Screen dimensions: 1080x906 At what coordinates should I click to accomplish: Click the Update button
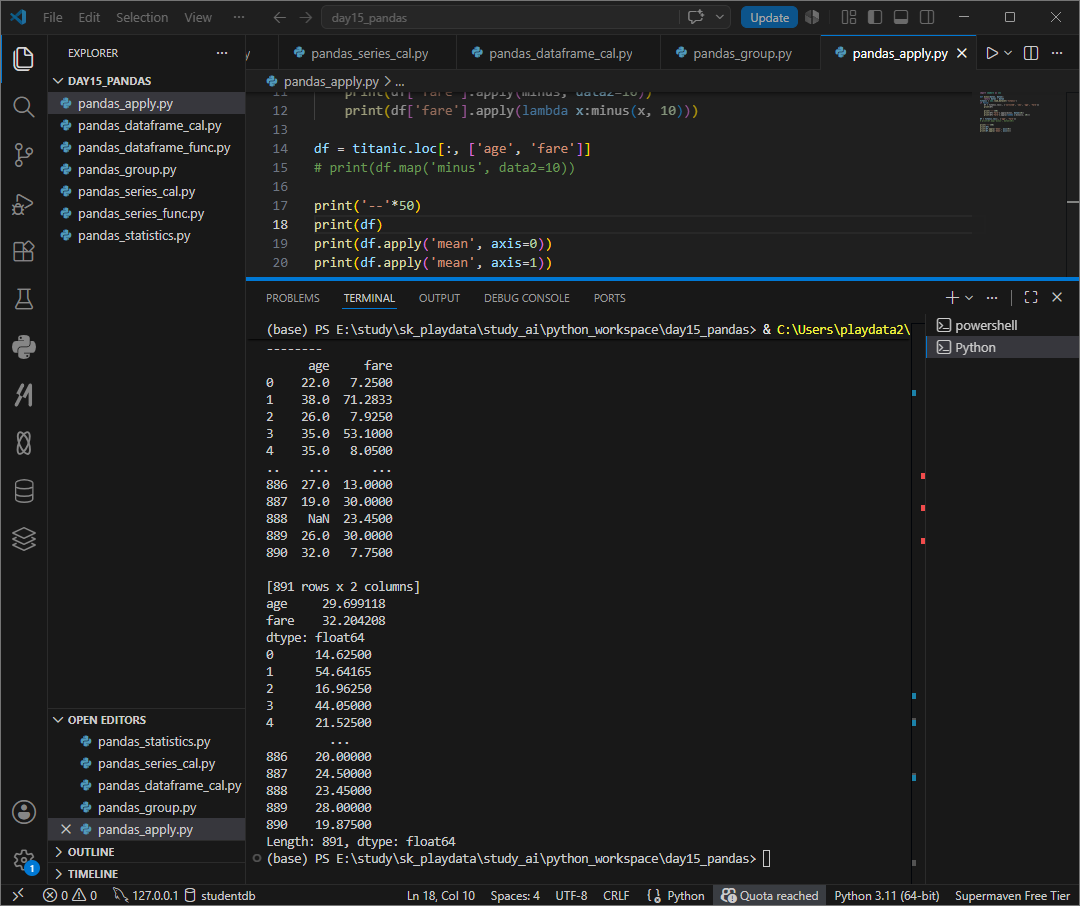click(x=769, y=17)
